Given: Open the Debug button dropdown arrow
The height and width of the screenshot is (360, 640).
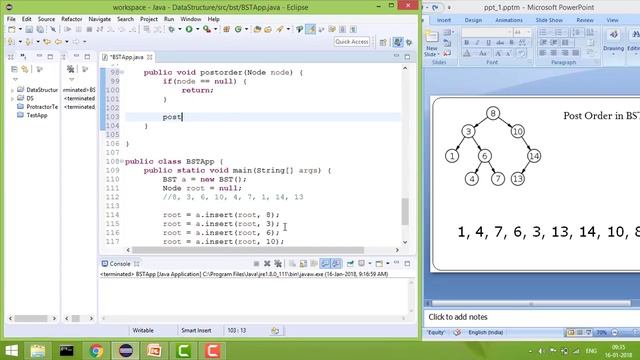Looking at the screenshot, I should click(x=179, y=29).
